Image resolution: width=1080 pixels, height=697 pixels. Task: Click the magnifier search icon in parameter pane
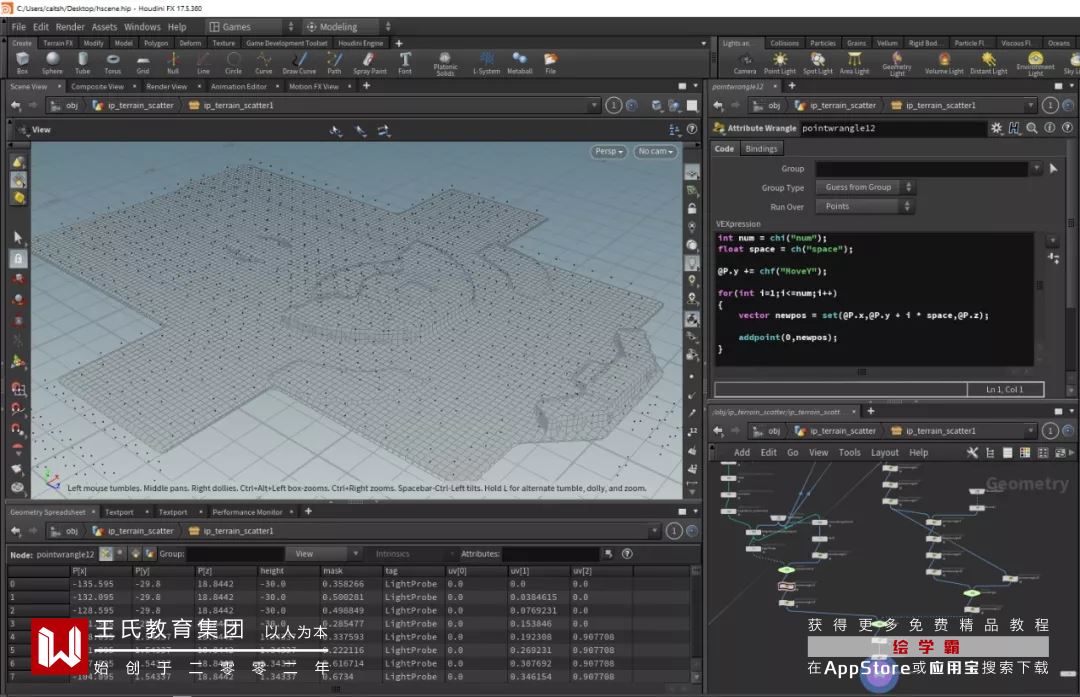[x=1031, y=128]
